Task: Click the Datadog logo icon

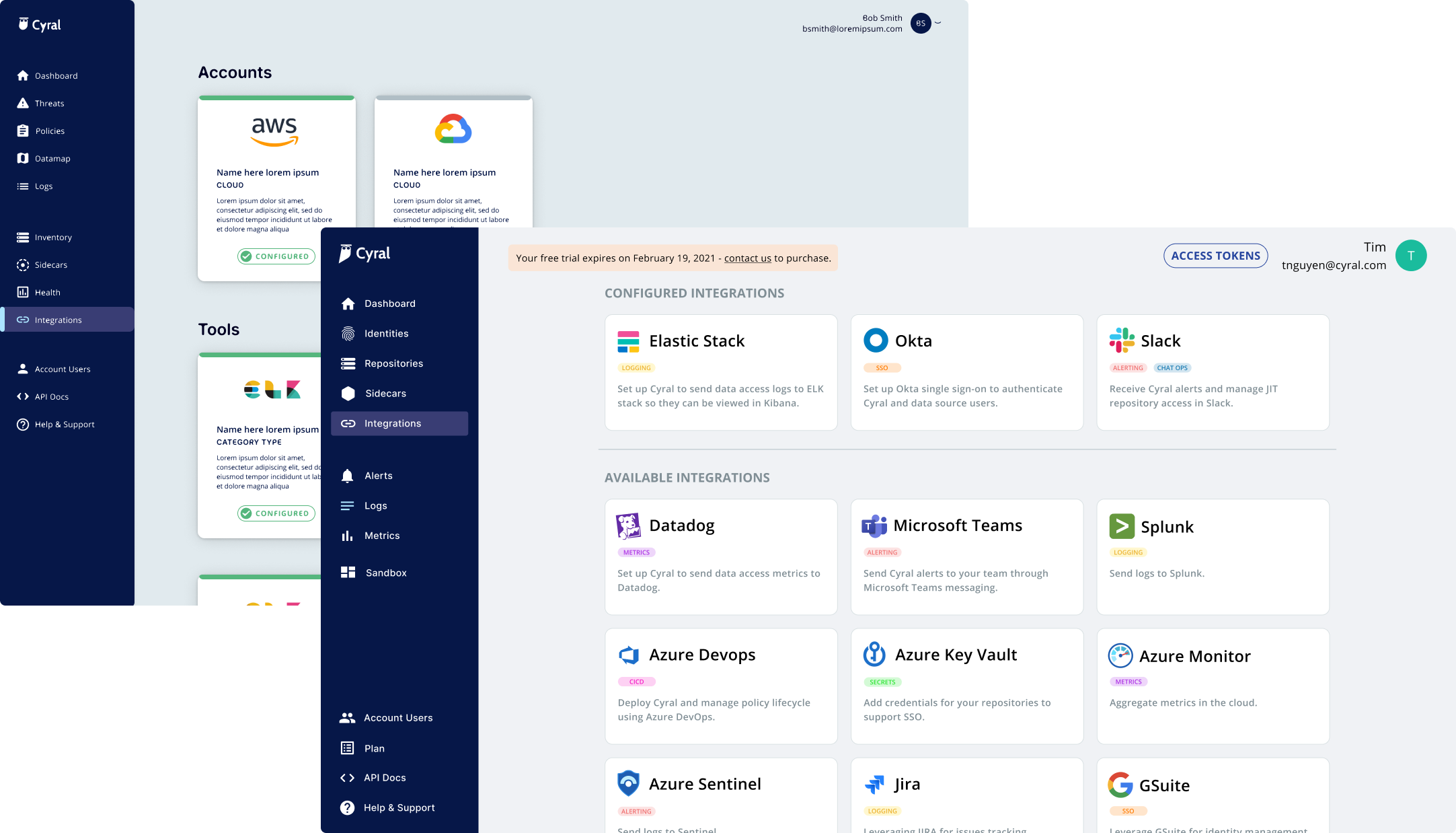Action: pyautogui.click(x=628, y=526)
